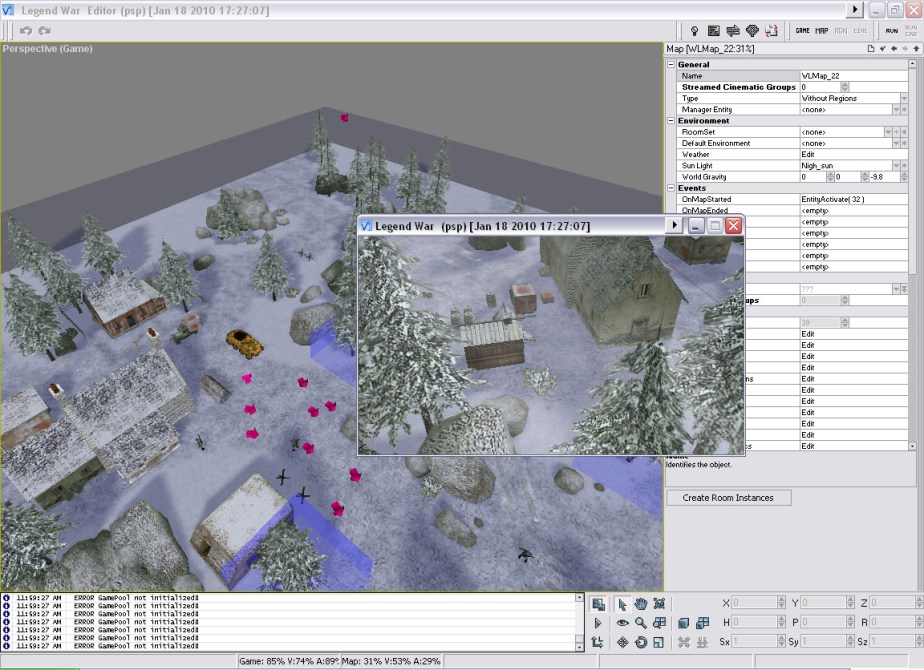Image resolution: width=924 pixels, height=670 pixels.
Task: Activate the pan hand tool
Action: [640, 606]
